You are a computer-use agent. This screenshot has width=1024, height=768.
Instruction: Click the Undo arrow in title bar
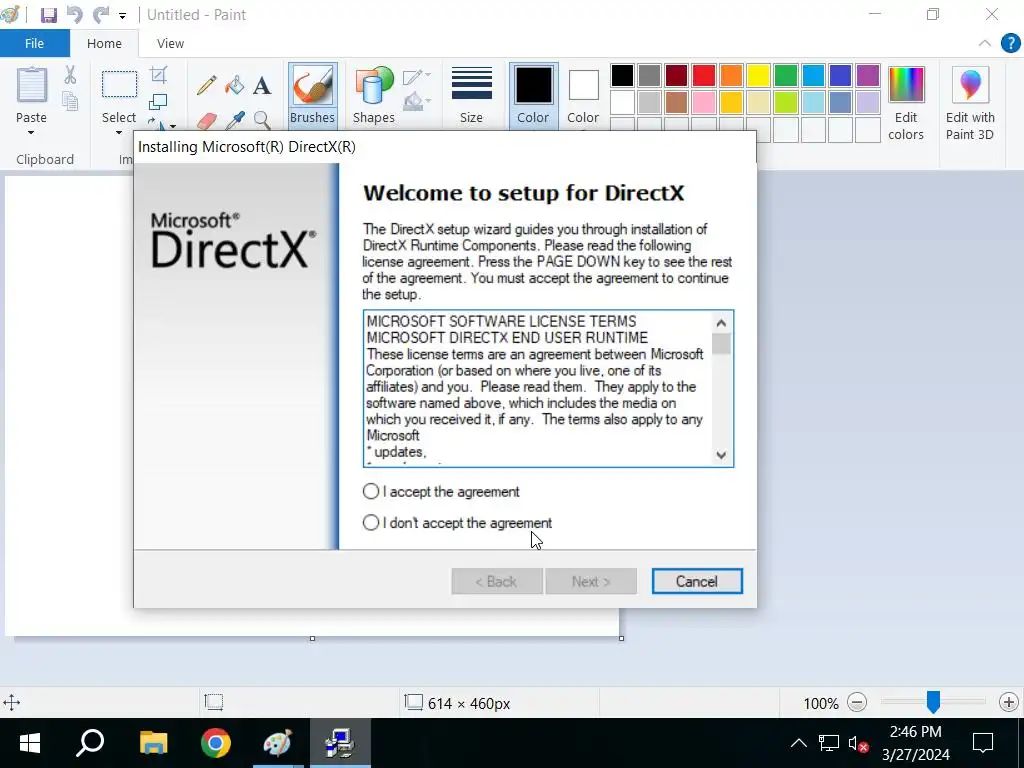(x=75, y=14)
